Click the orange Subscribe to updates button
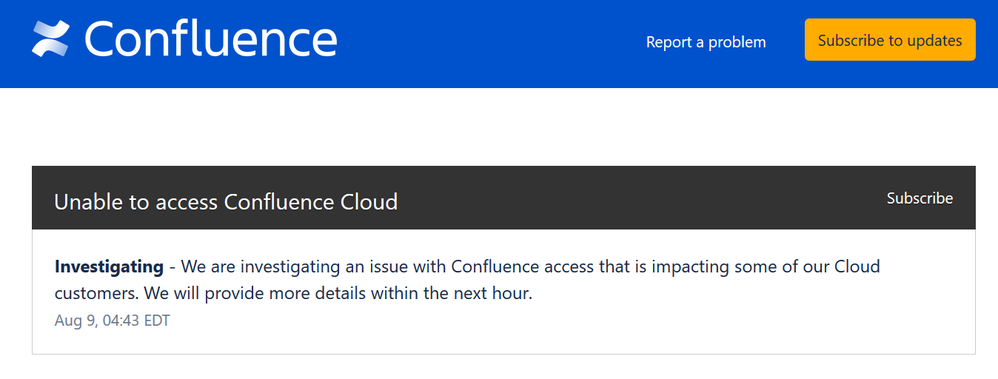This screenshot has width=998, height=379. coord(890,40)
